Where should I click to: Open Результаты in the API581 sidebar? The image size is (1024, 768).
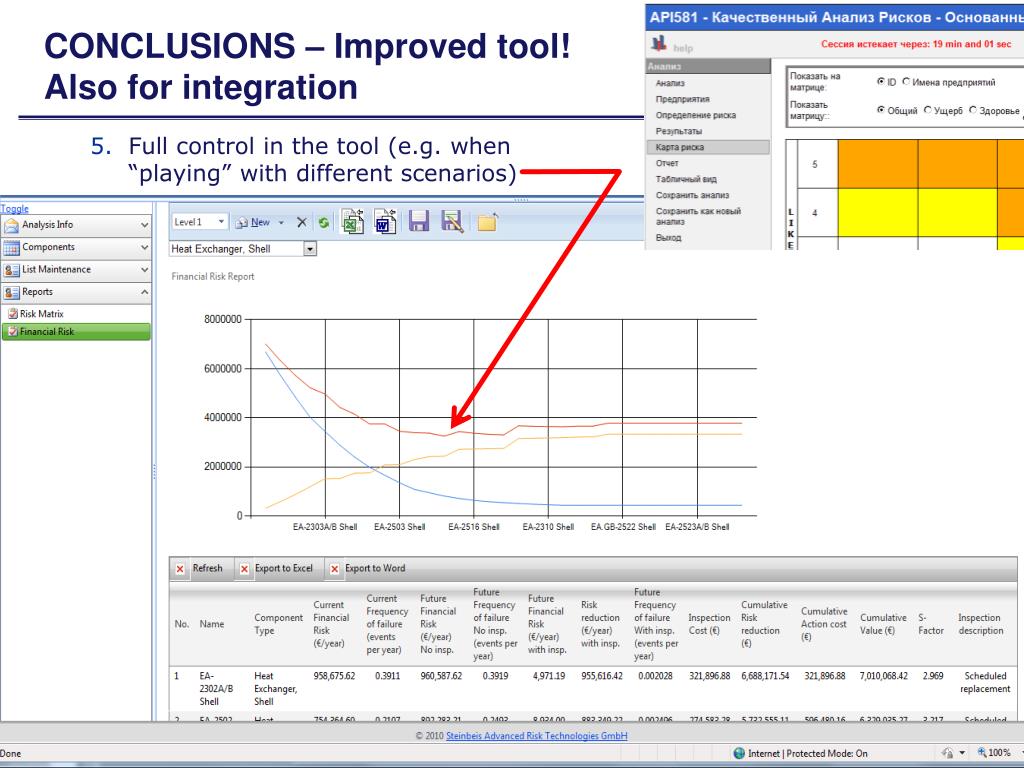pos(679,131)
